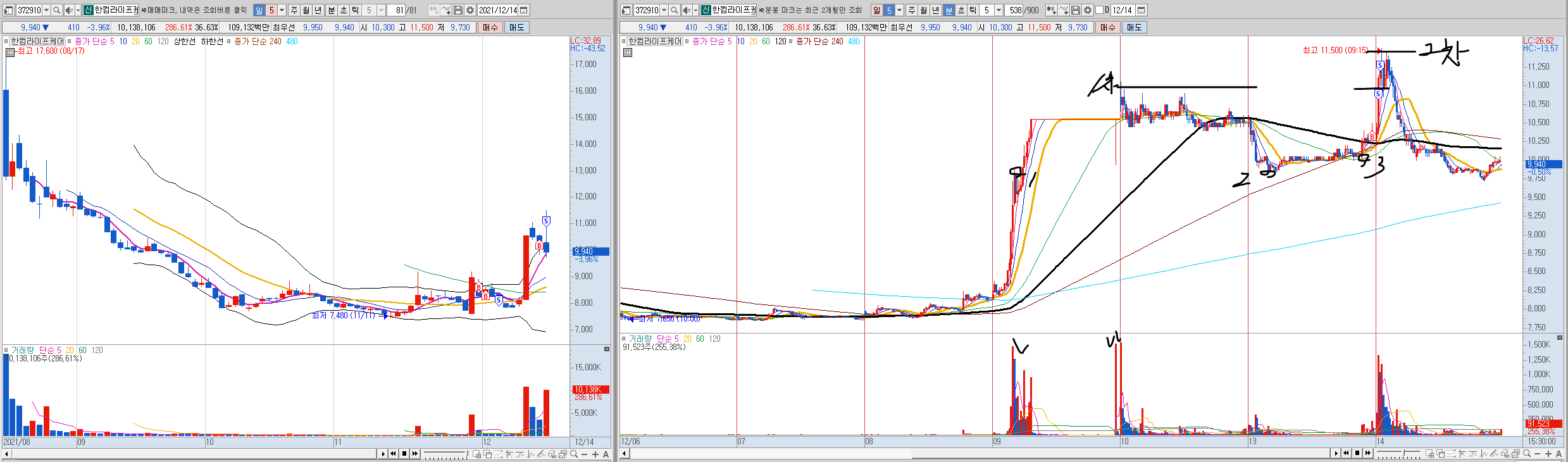This screenshot has height=462, width=1568.
Task: Click the zoom slider at the bottom of the right chart
Action: (1398, 454)
